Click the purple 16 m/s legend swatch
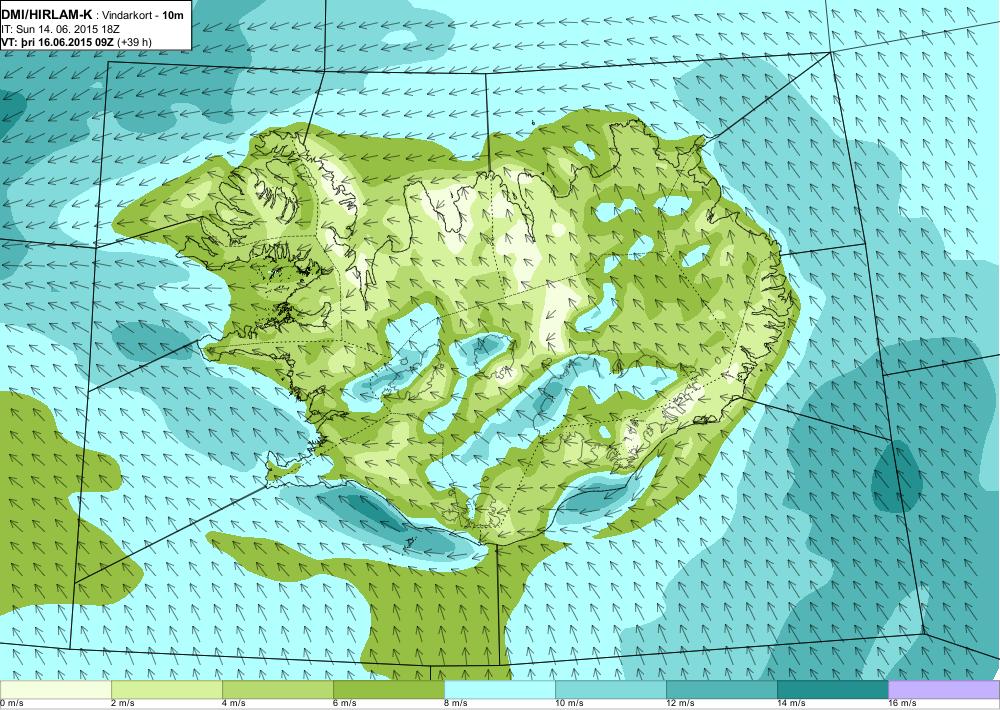This screenshot has width=1000, height=710. click(944, 690)
